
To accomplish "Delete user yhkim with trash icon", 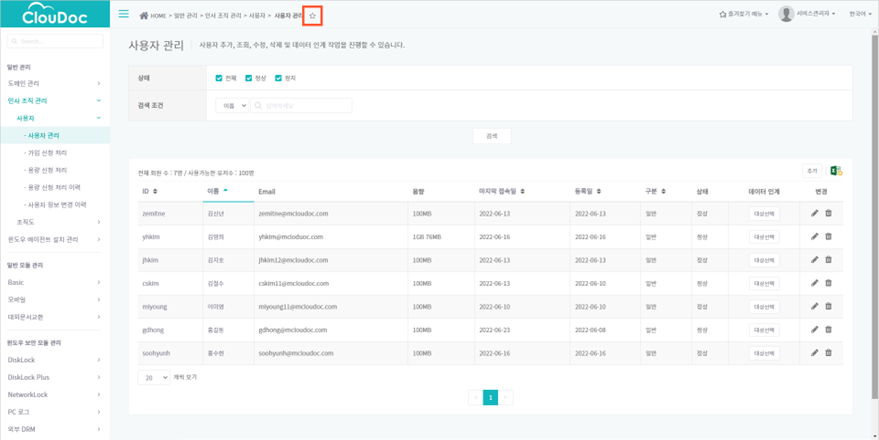I will [x=829, y=236].
